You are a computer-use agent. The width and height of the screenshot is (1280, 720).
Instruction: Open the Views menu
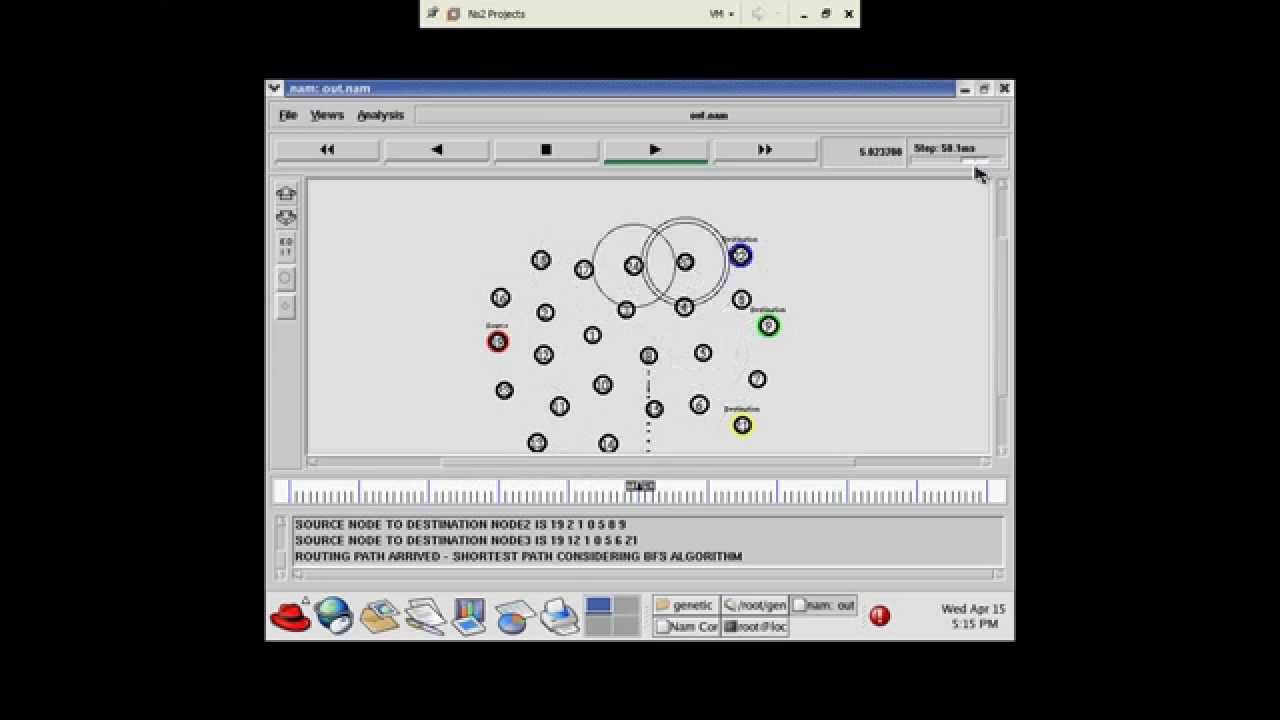pyautogui.click(x=327, y=115)
